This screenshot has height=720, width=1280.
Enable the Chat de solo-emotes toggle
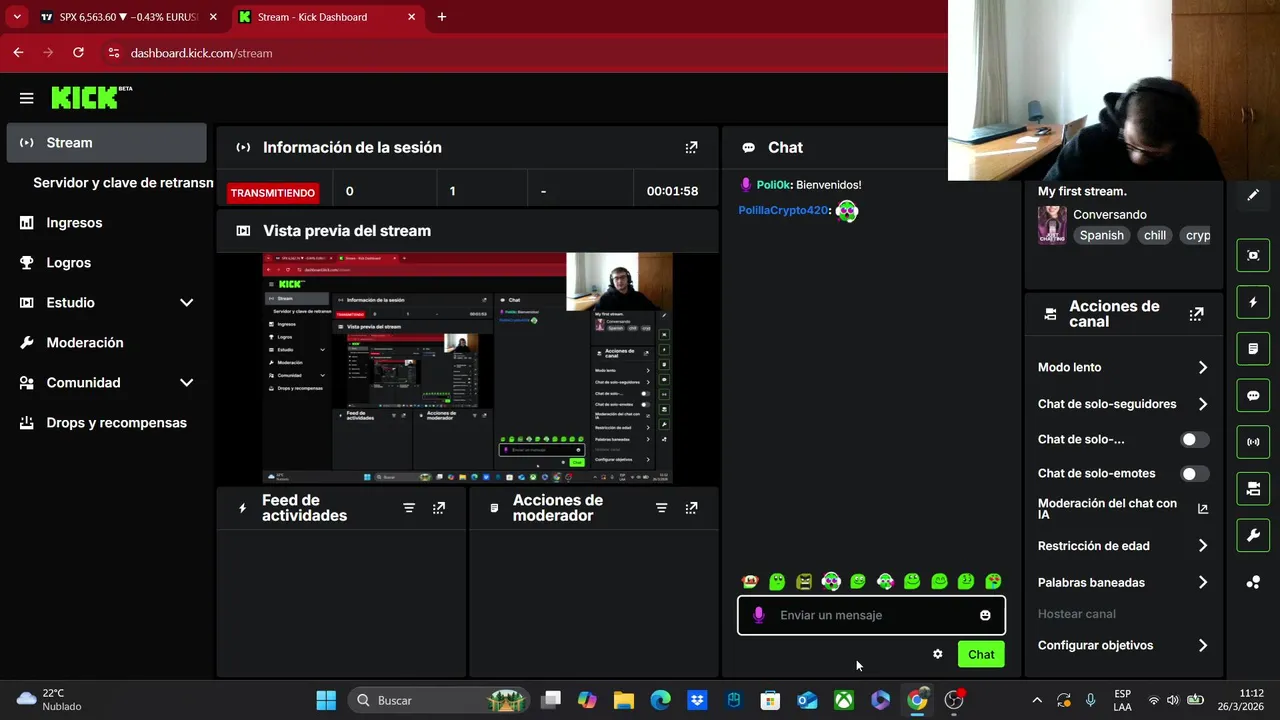[x=1194, y=473]
